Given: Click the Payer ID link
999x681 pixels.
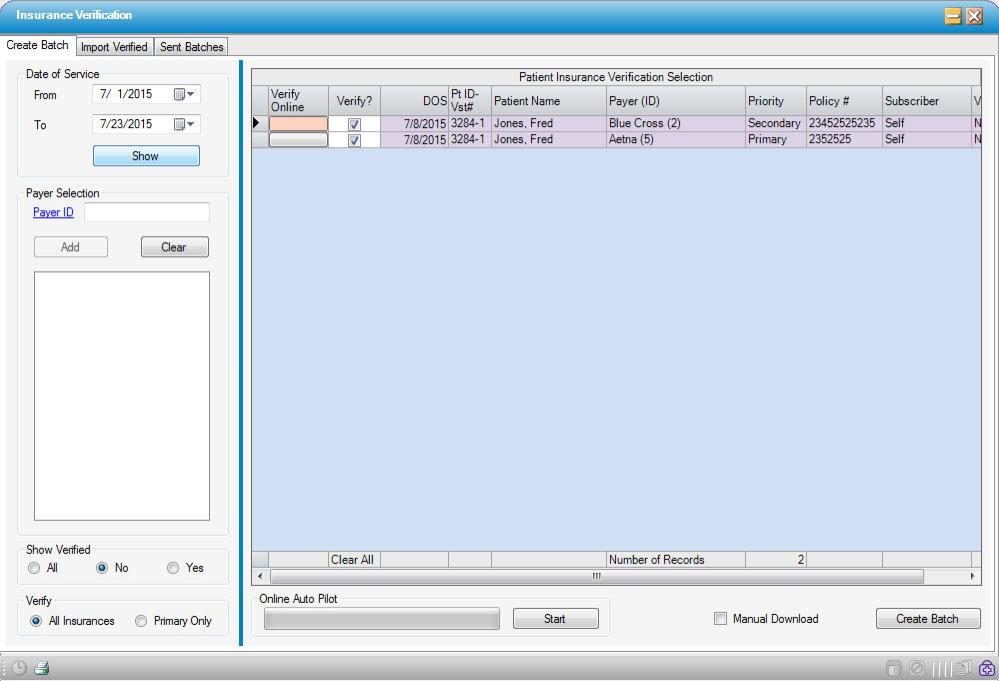Looking at the screenshot, I should tap(53, 212).
